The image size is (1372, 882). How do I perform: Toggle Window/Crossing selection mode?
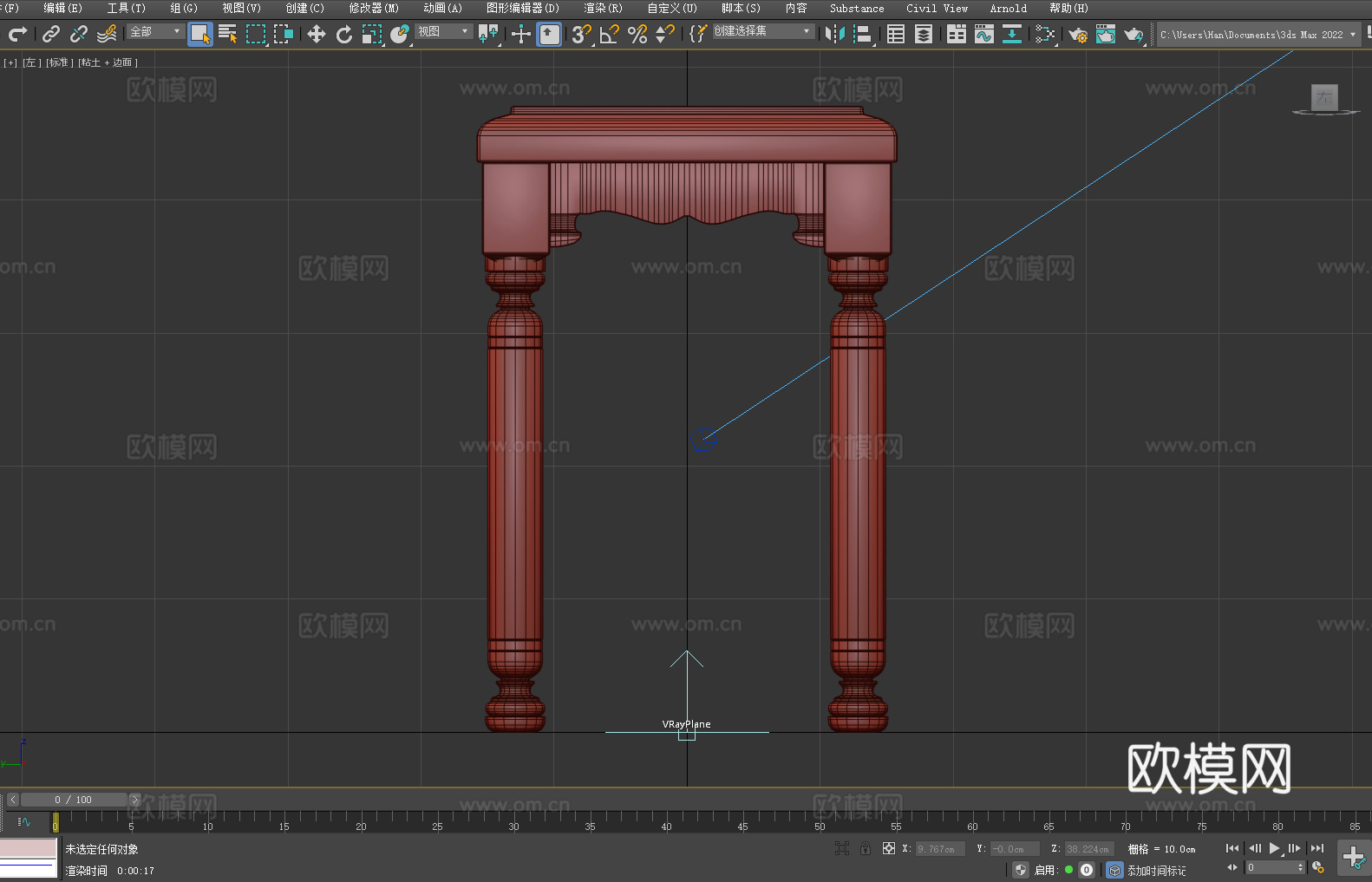(284, 34)
